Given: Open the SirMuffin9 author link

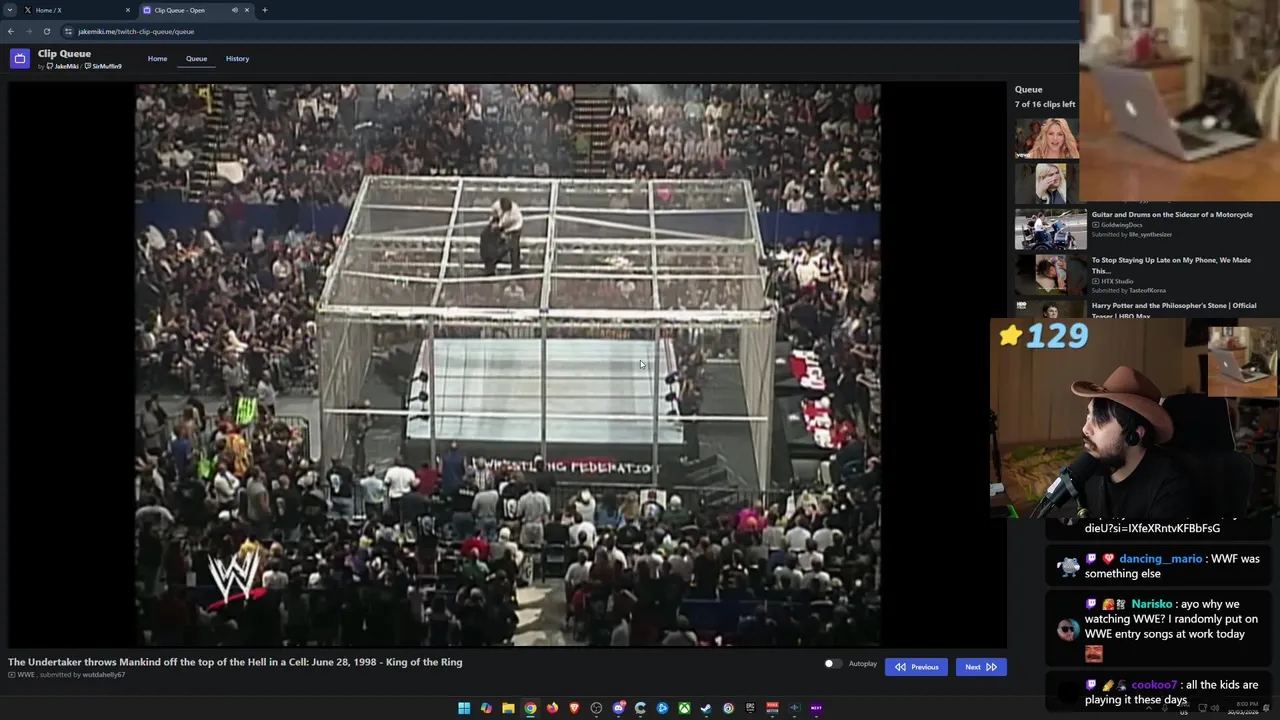Looking at the screenshot, I should click(x=103, y=66).
